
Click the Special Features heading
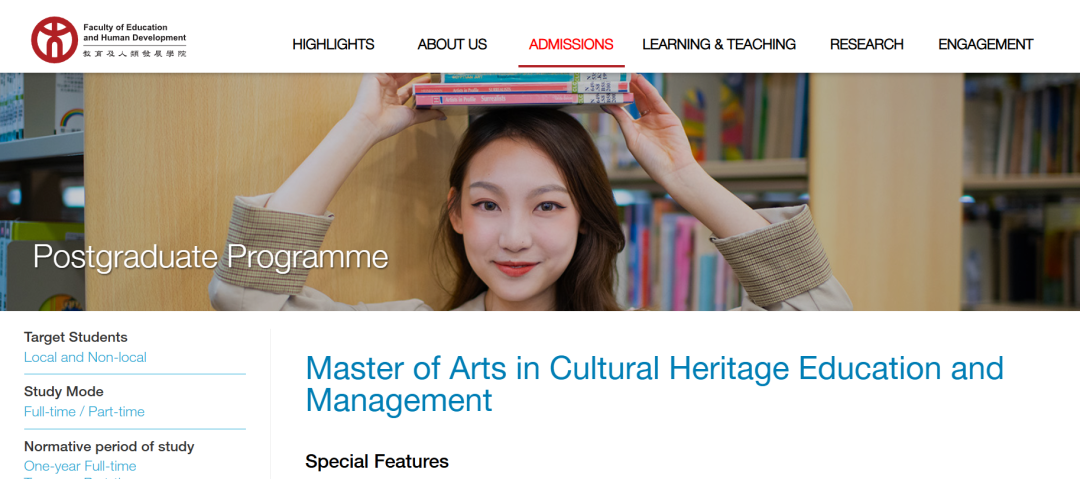(x=377, y=461)
